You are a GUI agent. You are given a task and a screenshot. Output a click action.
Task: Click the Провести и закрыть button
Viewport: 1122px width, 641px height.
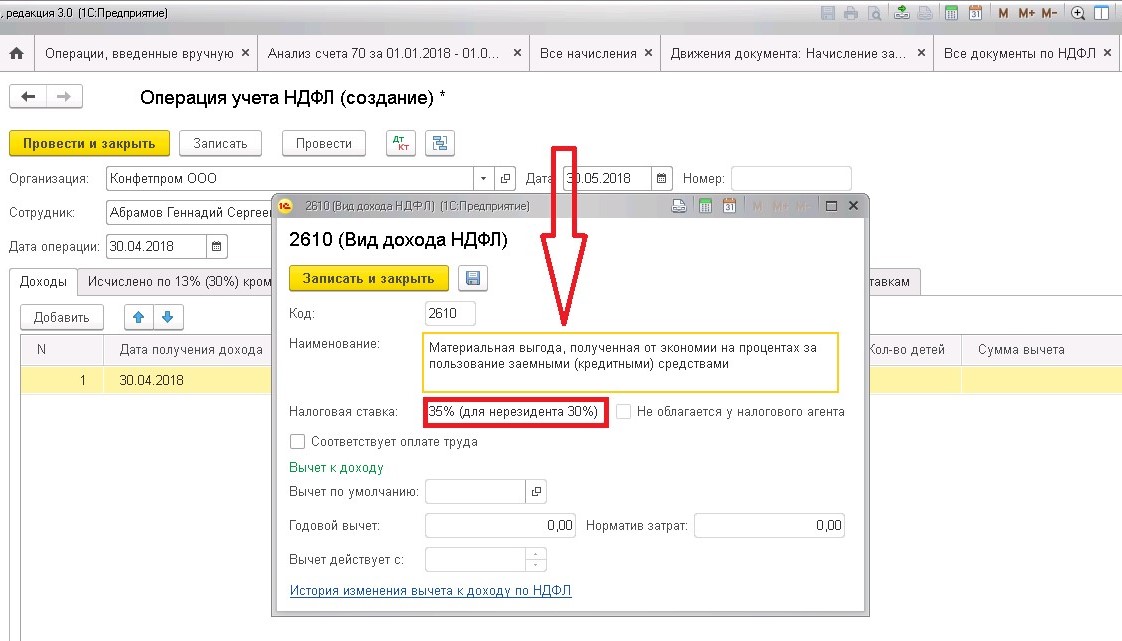click(x=89, y=143)
